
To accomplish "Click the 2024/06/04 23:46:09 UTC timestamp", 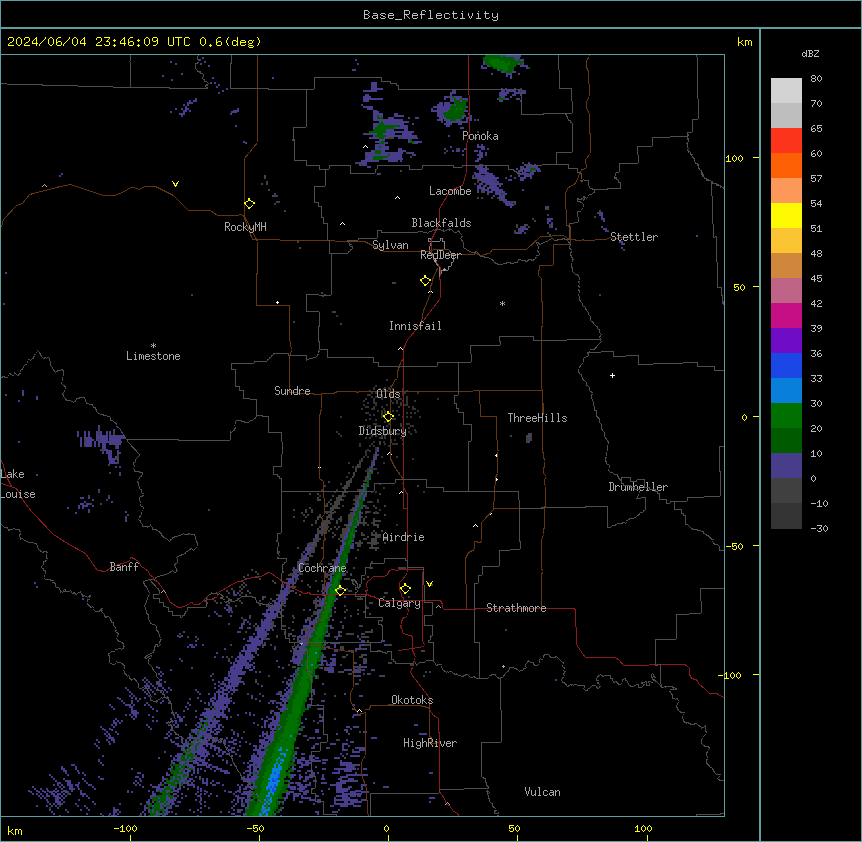I will (98, 42).
